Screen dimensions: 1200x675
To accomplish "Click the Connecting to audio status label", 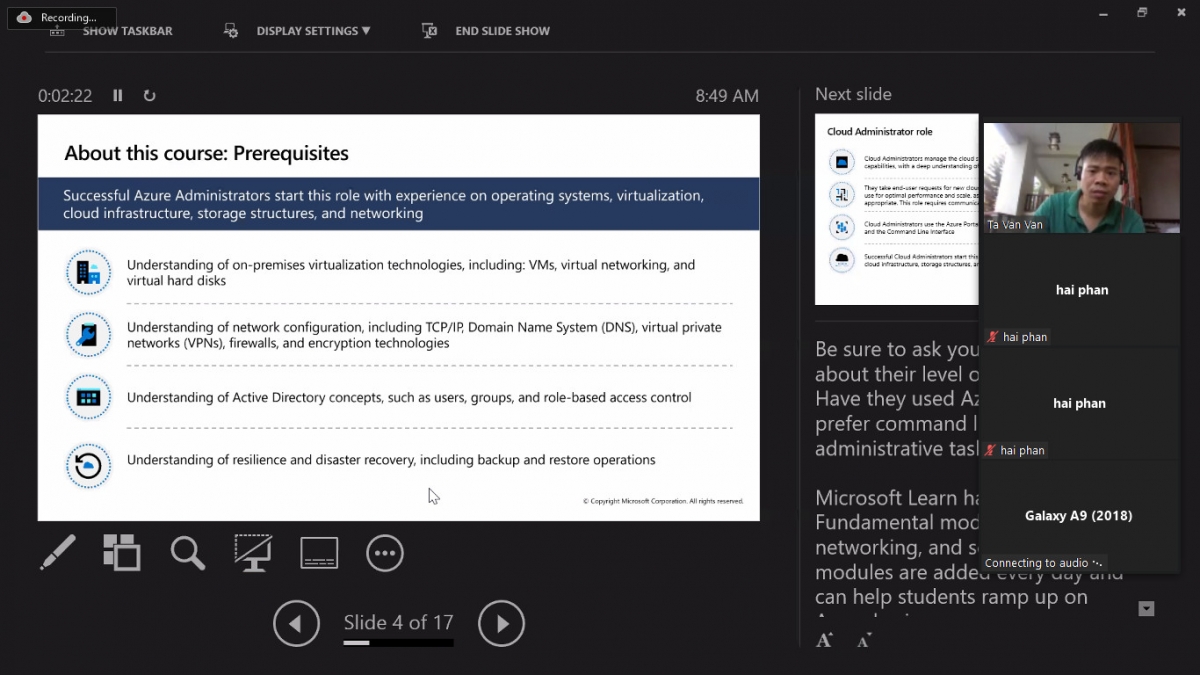I will click(x=1044, y=563).
